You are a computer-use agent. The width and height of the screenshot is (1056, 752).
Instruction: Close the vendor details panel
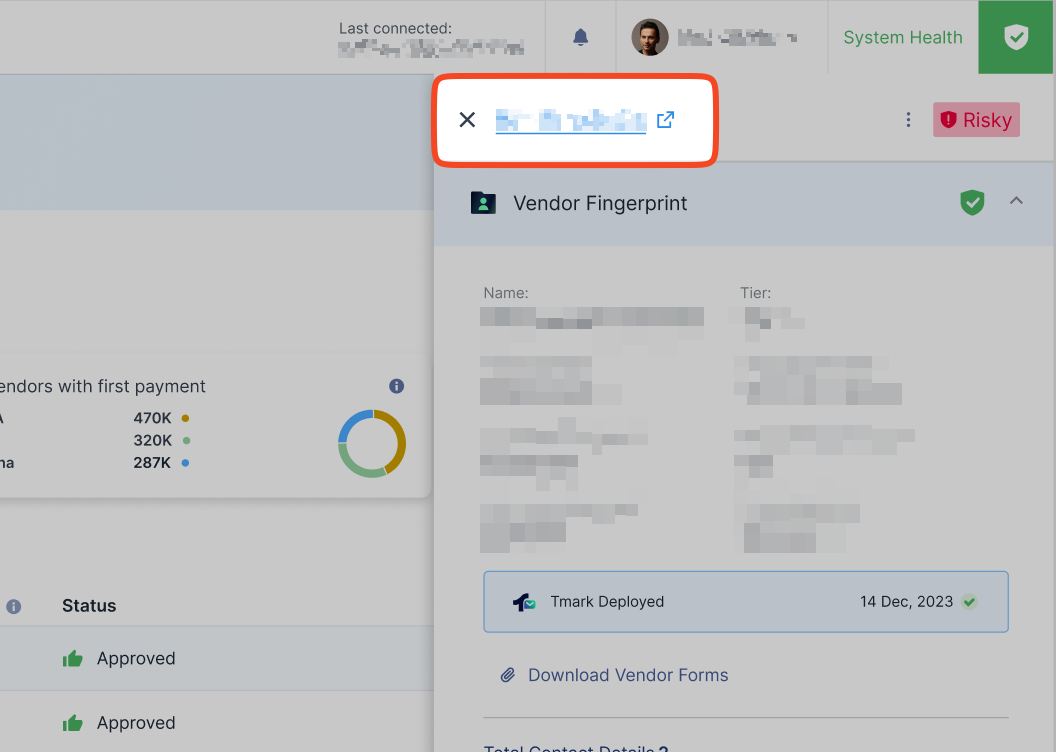pos(467,120)
